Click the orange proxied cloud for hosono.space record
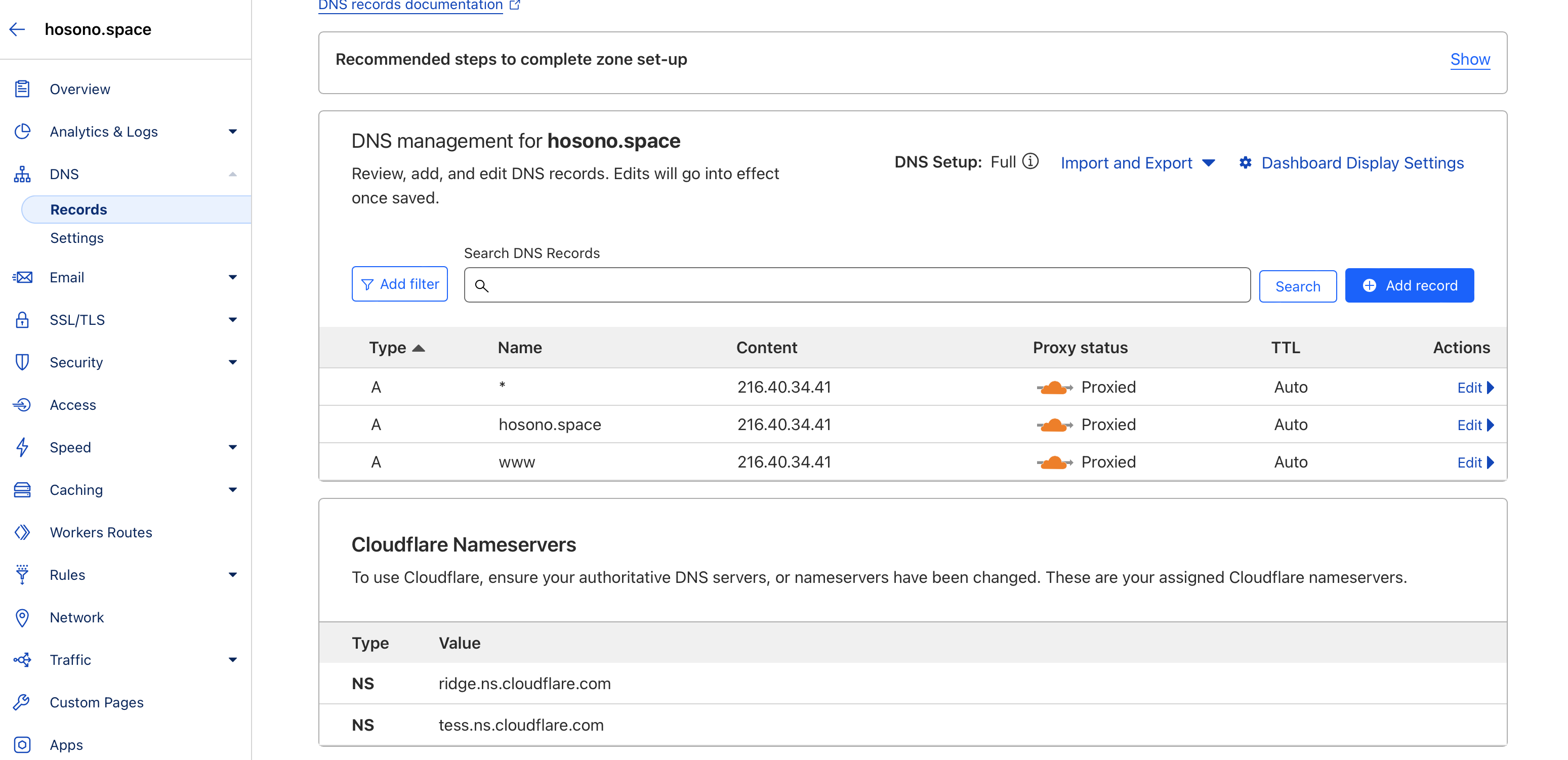Screen dimensions: 1568x760 coord(1054,425)
